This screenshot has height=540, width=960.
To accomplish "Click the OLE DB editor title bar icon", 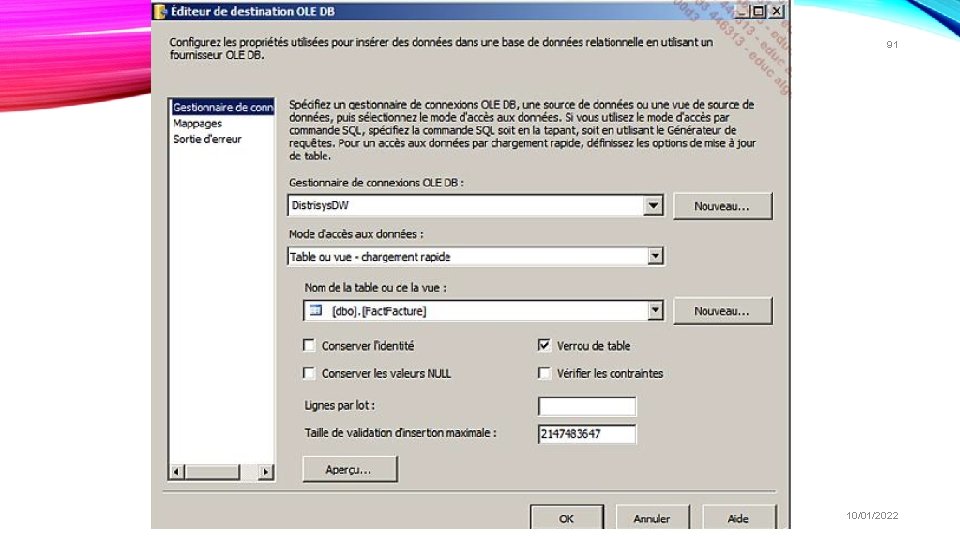I will tap(160, 12).
